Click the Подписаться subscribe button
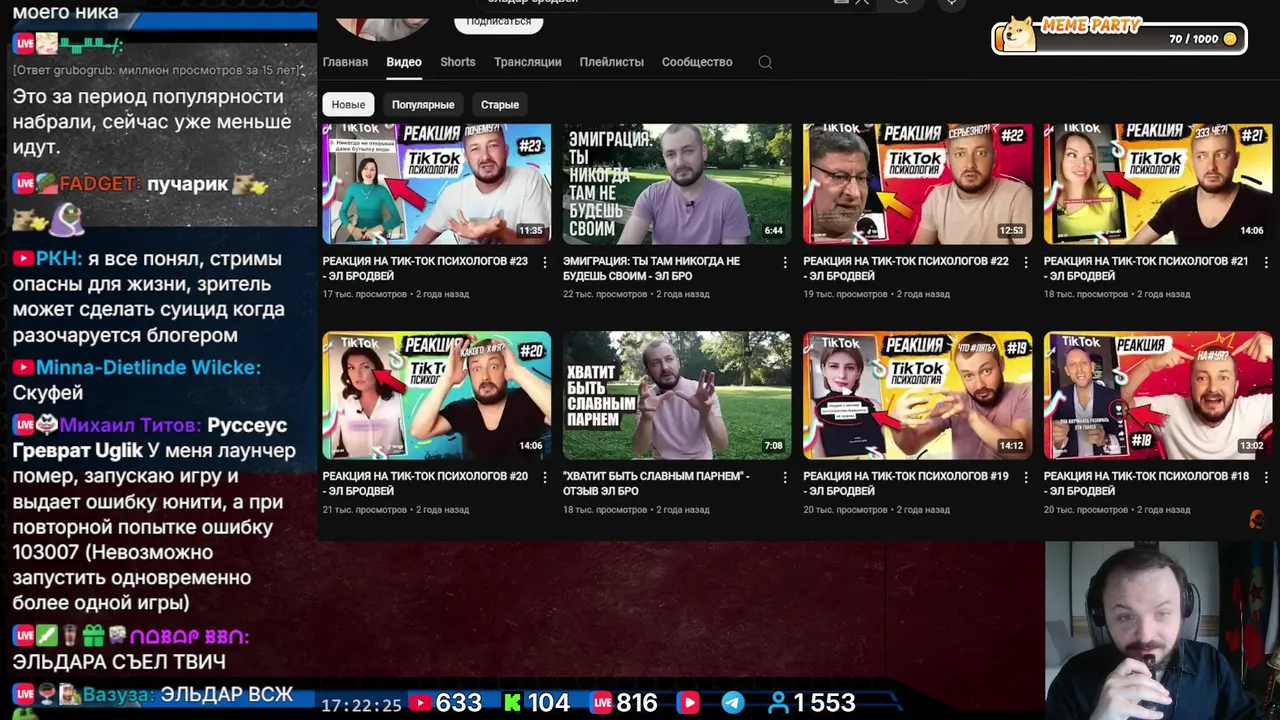The image size is (1280, 720). (498, 21)
